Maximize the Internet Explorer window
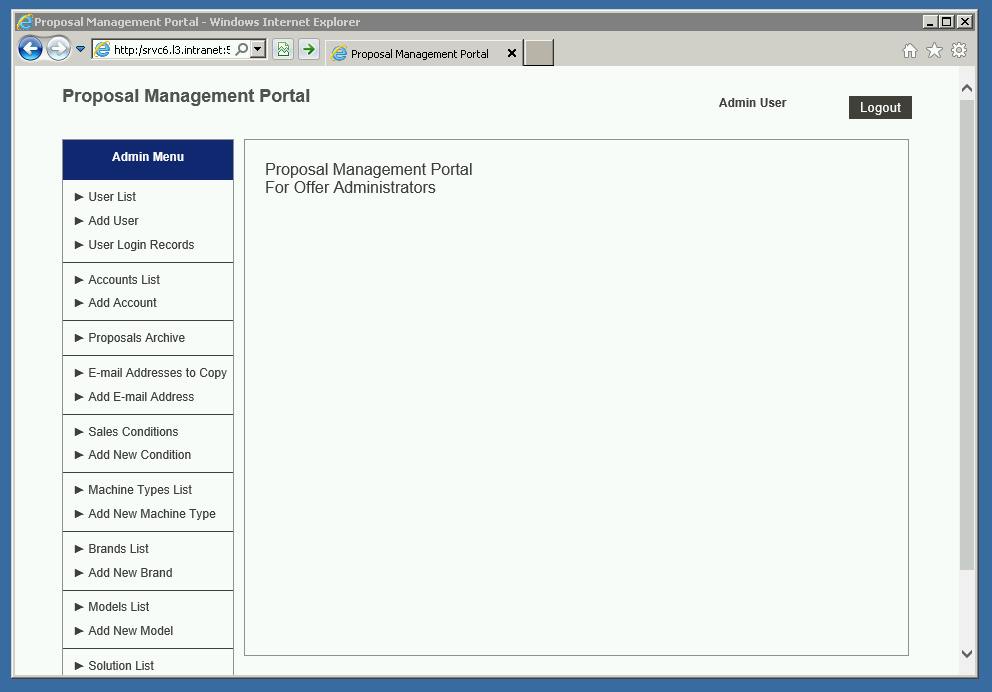The image size is (992, 692). (946, 22)
